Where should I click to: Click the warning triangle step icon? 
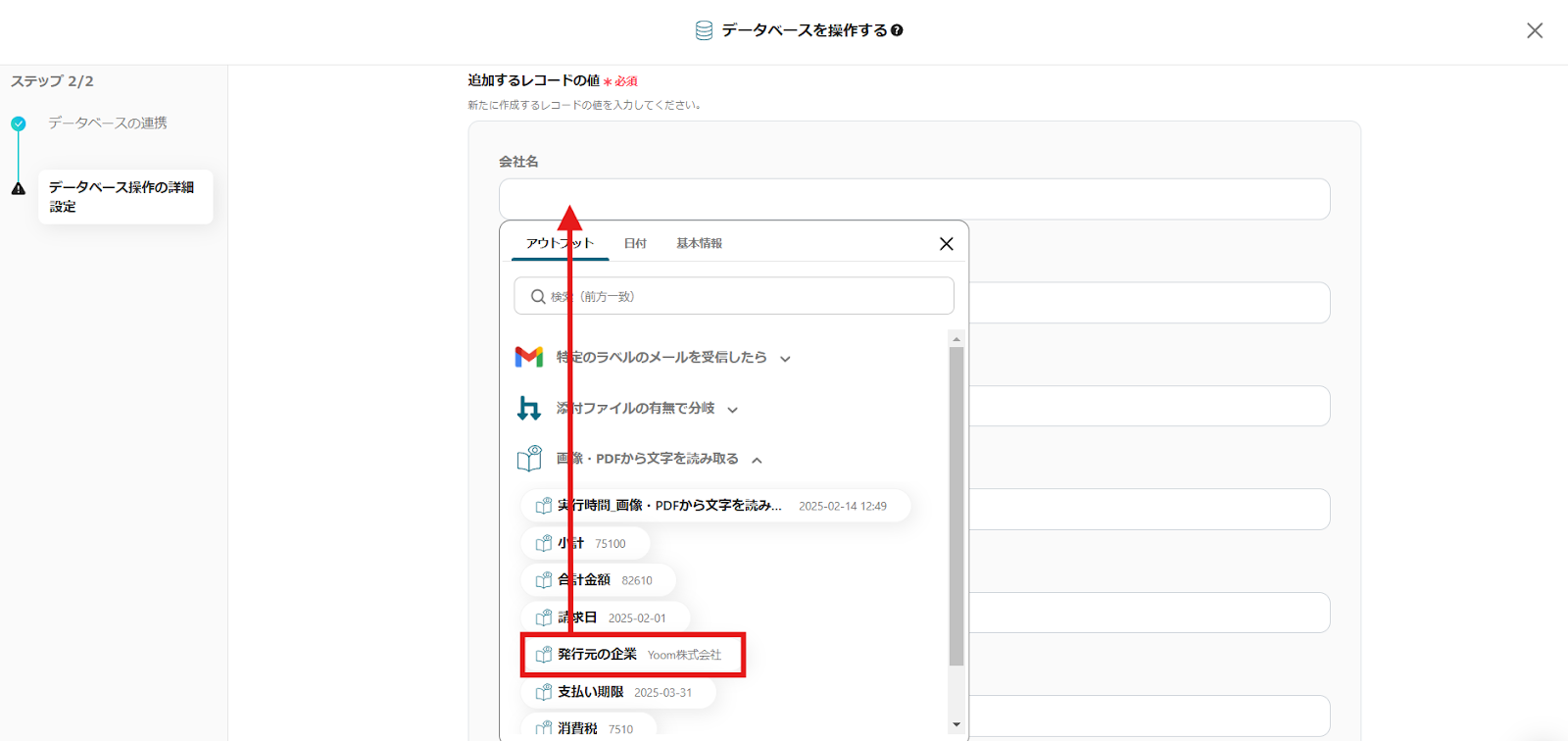[x=19, y=188]
